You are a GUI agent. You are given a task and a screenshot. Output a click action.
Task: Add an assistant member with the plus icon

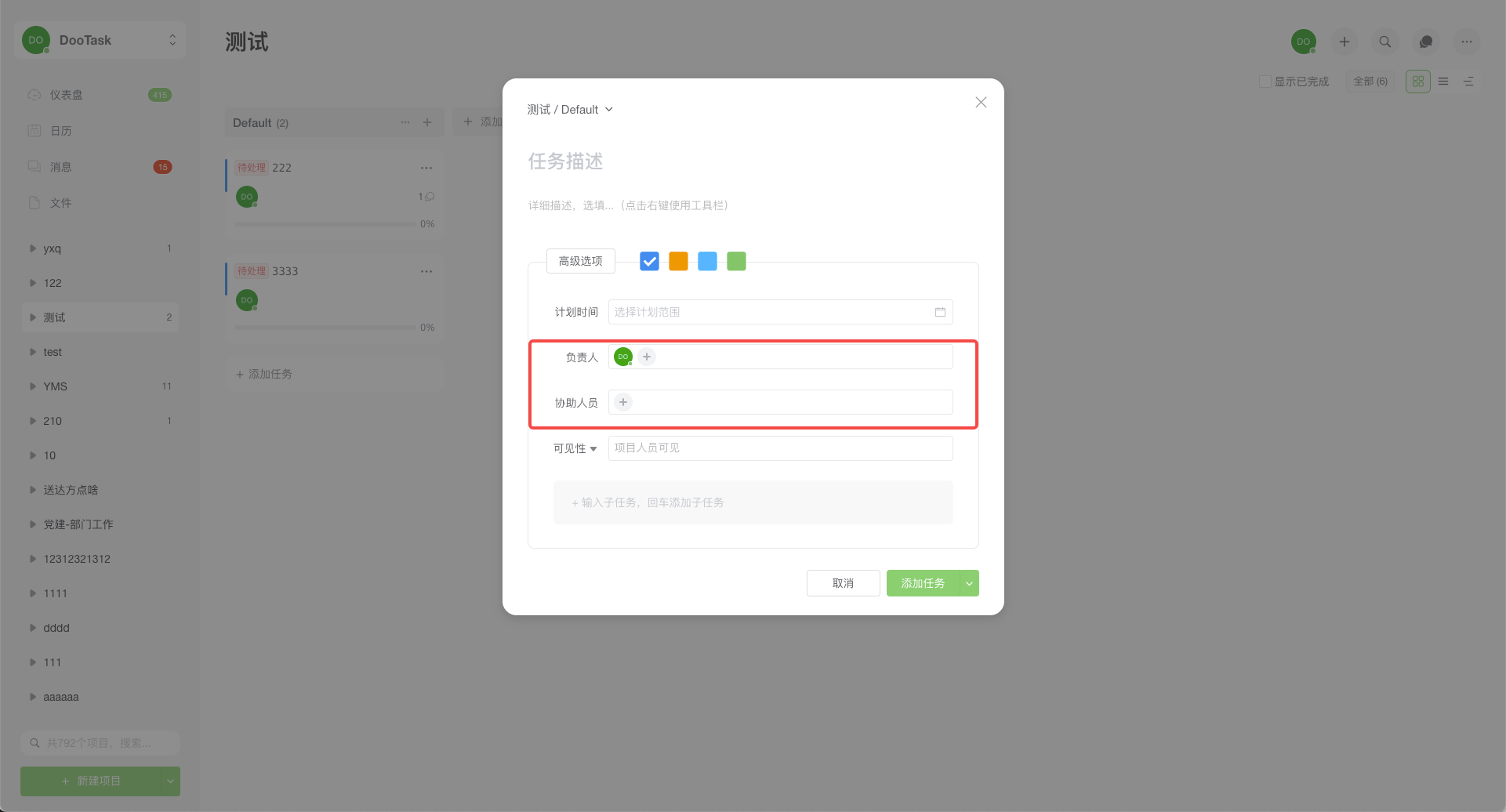pyautogui.click(x=623, y=402)
